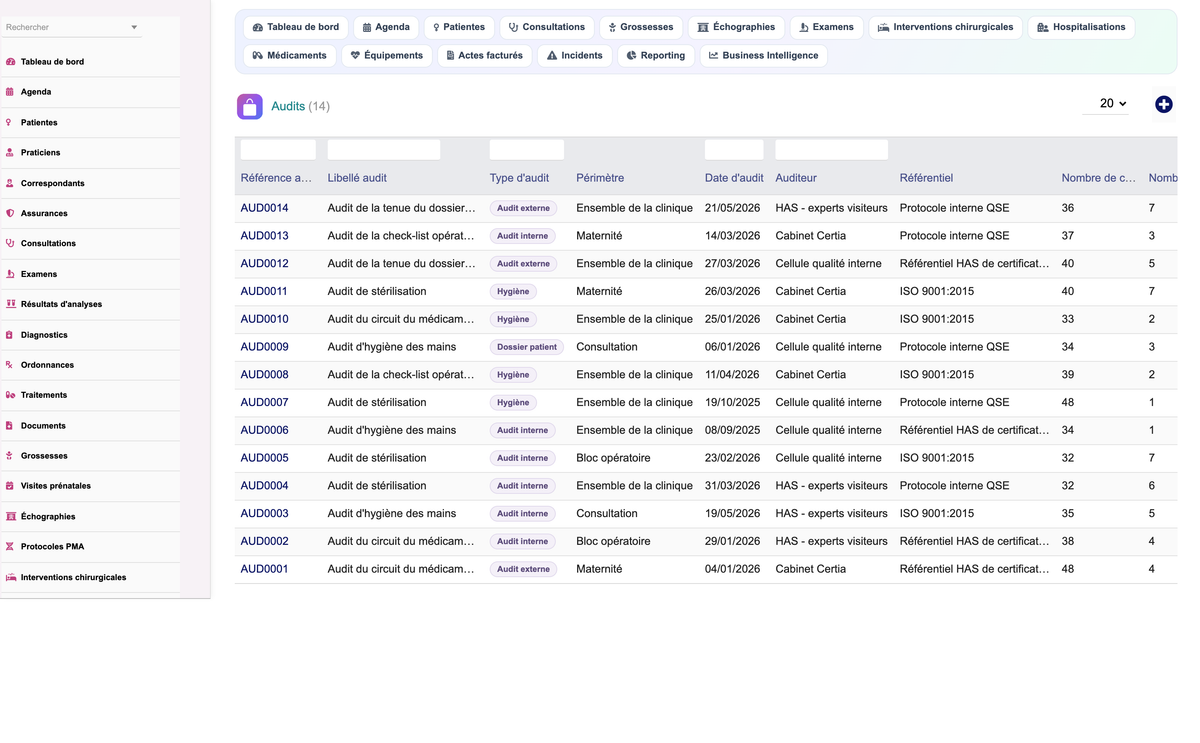The width and height of the screenshot is (1200, 743).
Task: Click the Examens icon in sidebar
Action: (10, 274)
